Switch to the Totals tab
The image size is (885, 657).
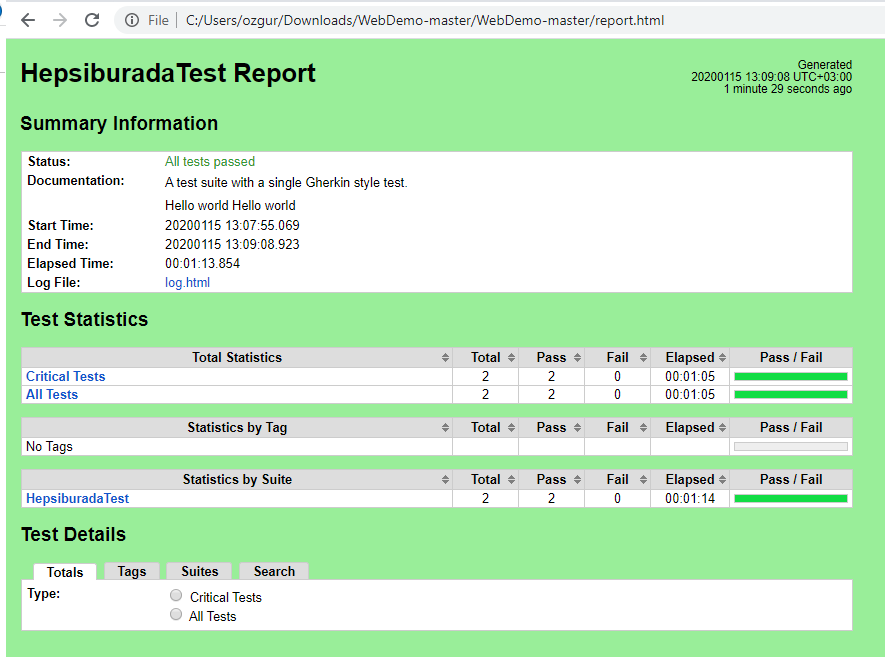65,572
